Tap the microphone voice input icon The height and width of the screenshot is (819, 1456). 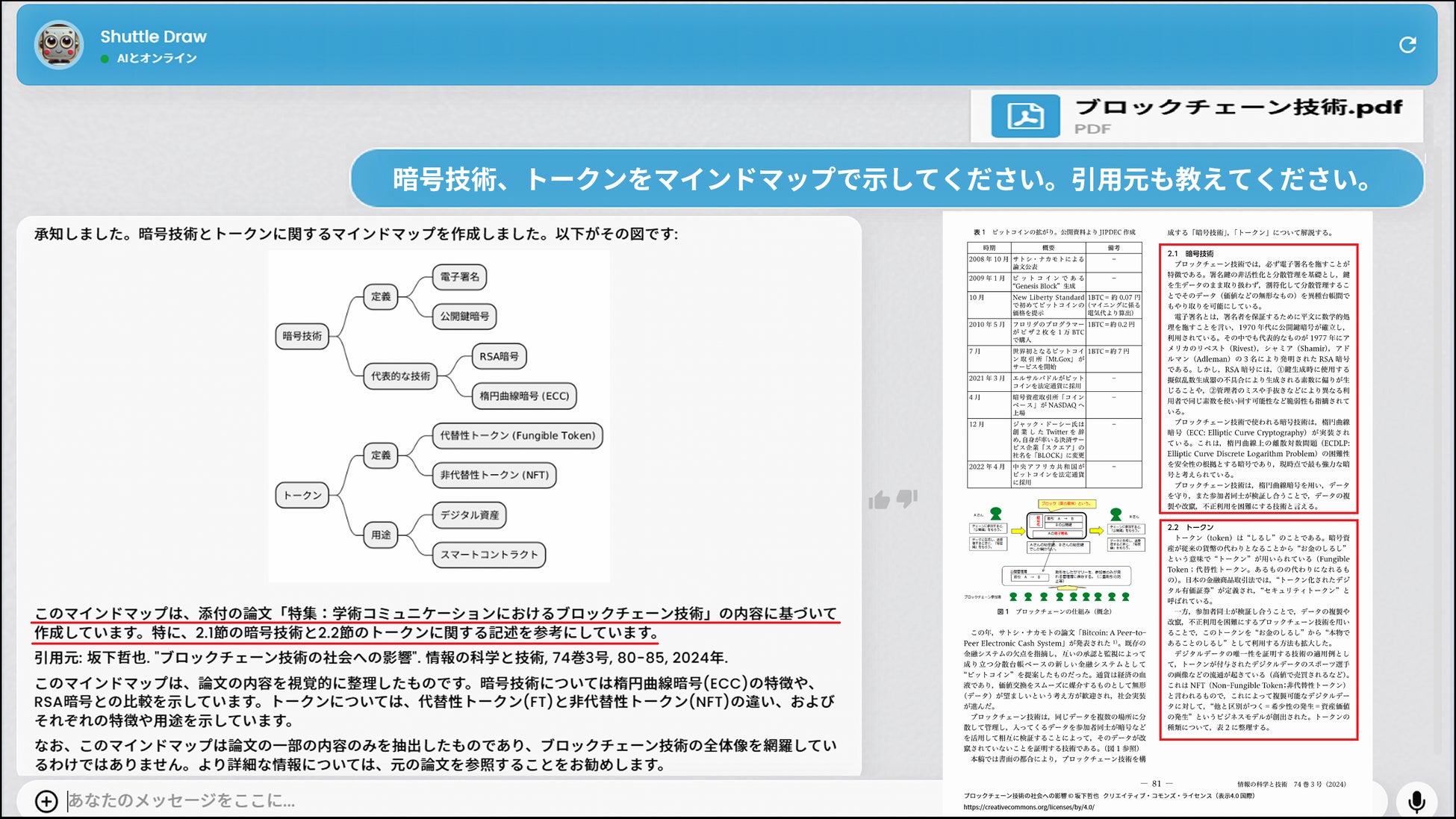[1416, 801]
